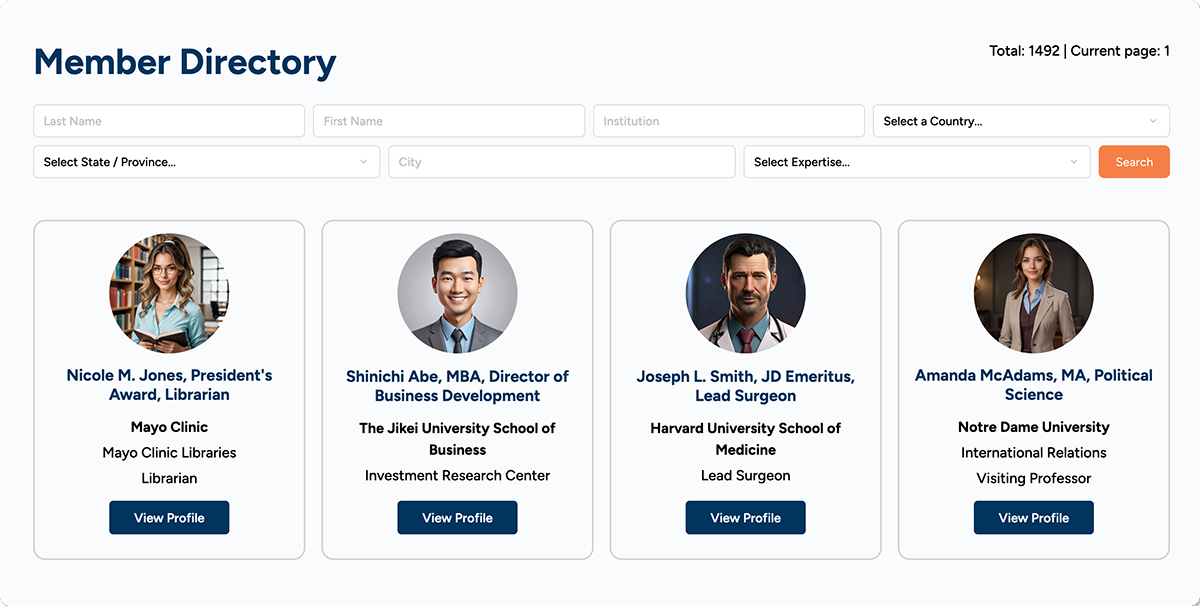View profile of Joseph L. Smith

[x=745, y=518]
